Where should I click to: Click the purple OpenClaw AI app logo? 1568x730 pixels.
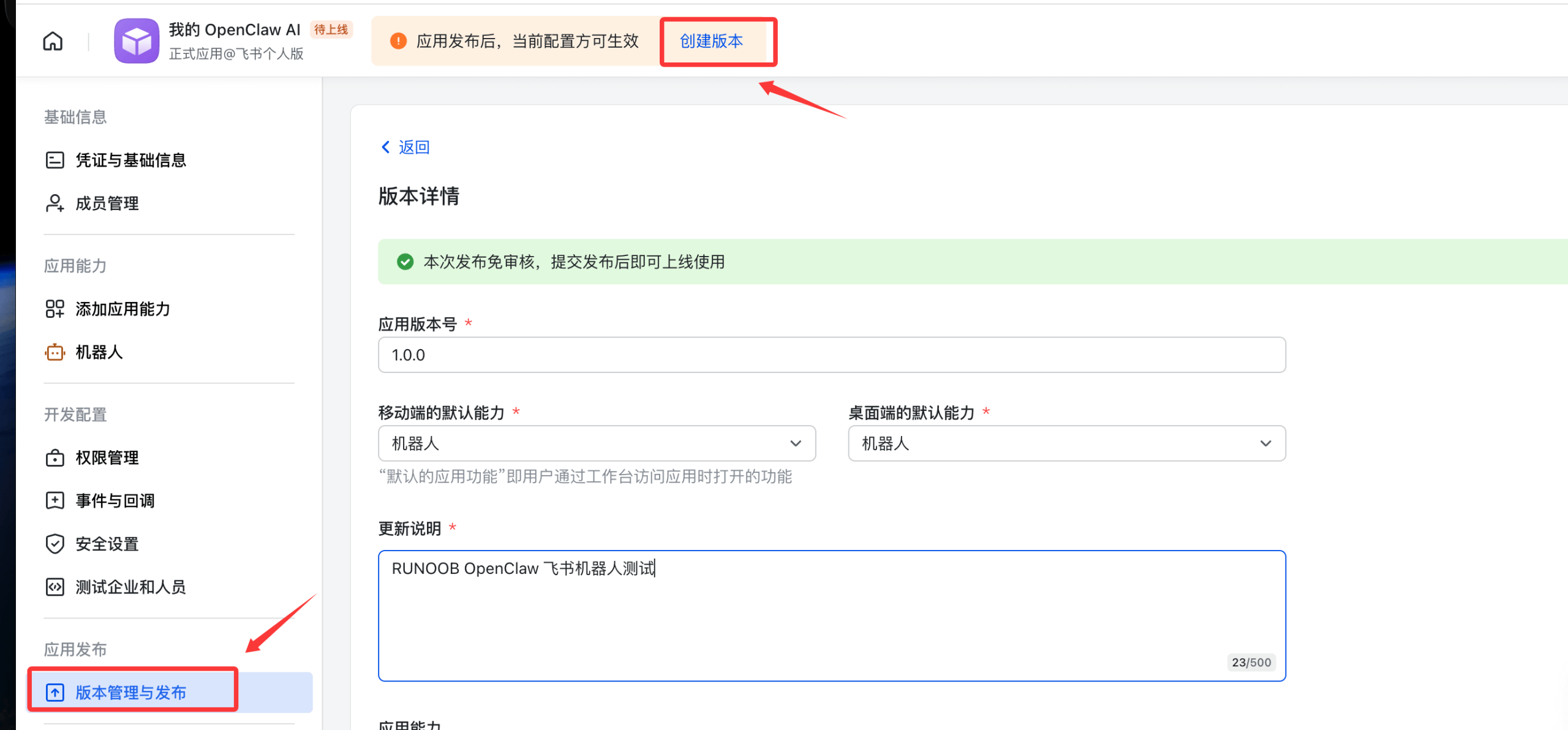click(x=136, y=41)
